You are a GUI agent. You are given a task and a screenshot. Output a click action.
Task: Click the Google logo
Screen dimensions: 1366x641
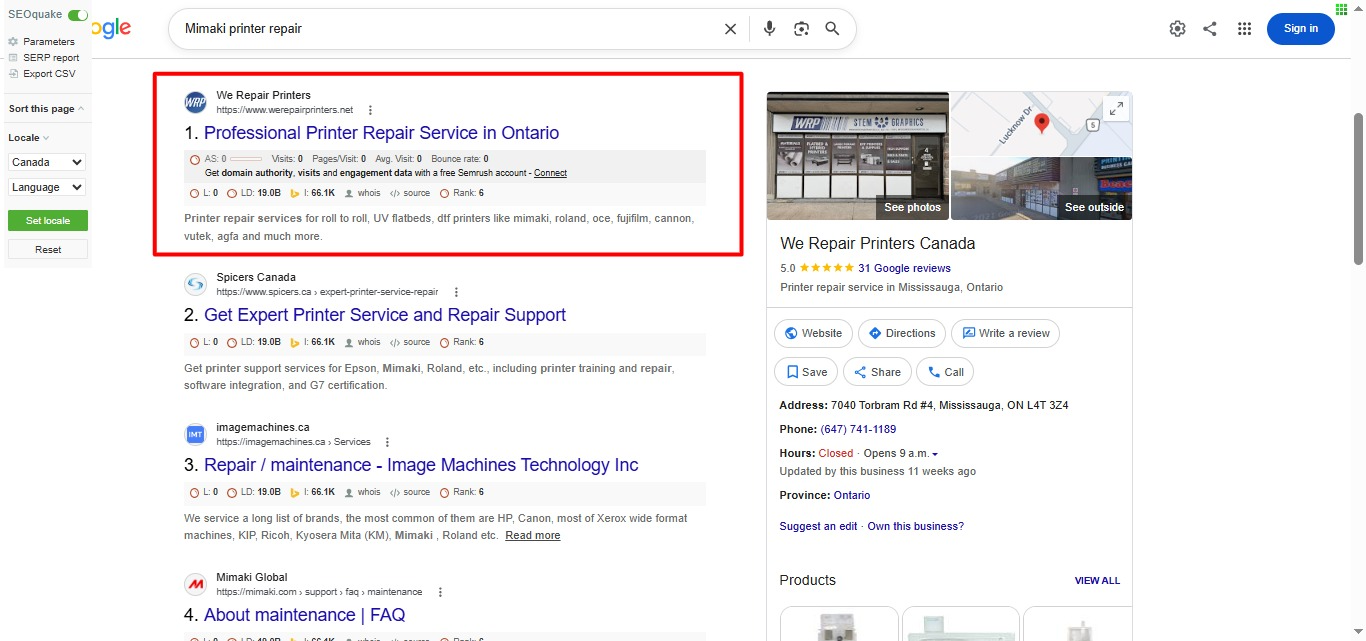[x=113, y=29]
